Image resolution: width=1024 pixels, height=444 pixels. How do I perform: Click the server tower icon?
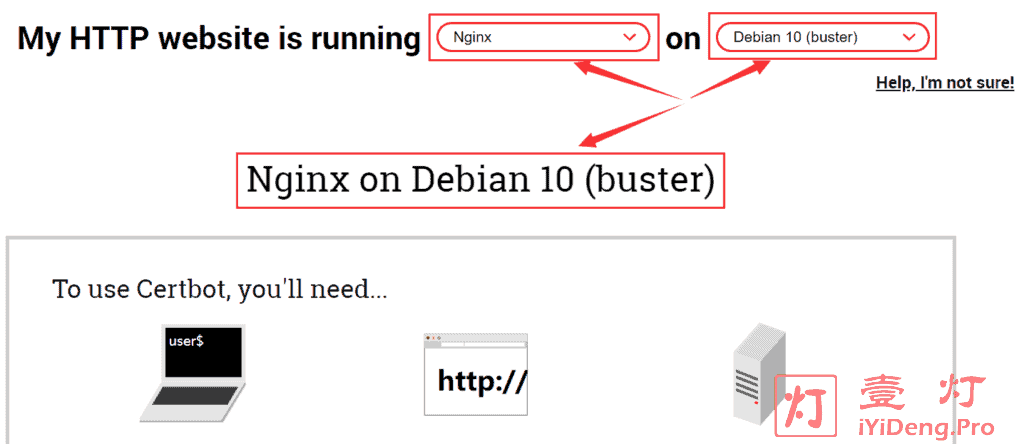tap(758, 373)
